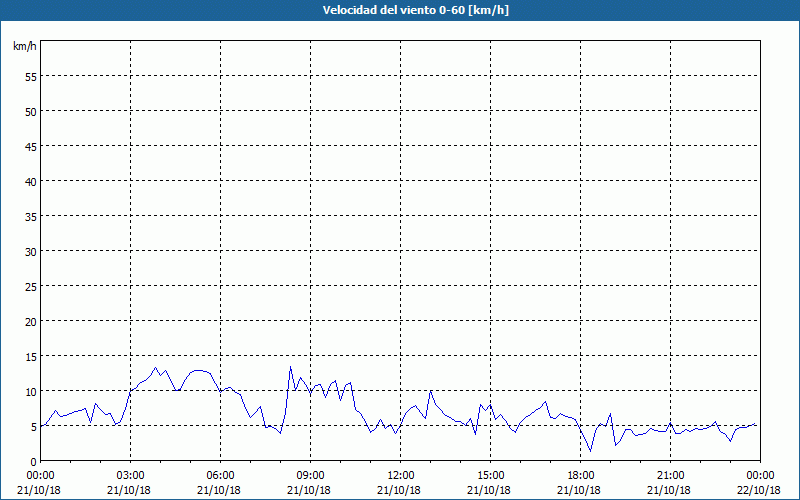Click the y-axis label '50'
The width and height of the screenshot is (800, 500).
point(31,112)
